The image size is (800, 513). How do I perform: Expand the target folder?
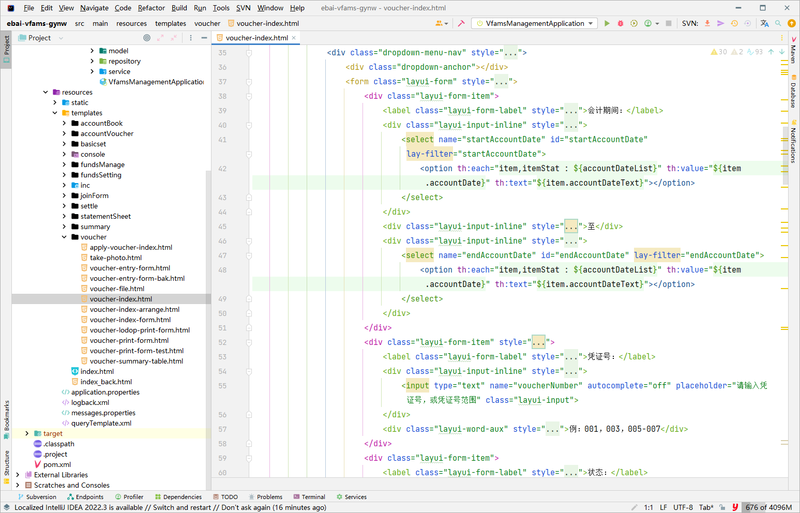pyautogui.click(x=27, y=433)
